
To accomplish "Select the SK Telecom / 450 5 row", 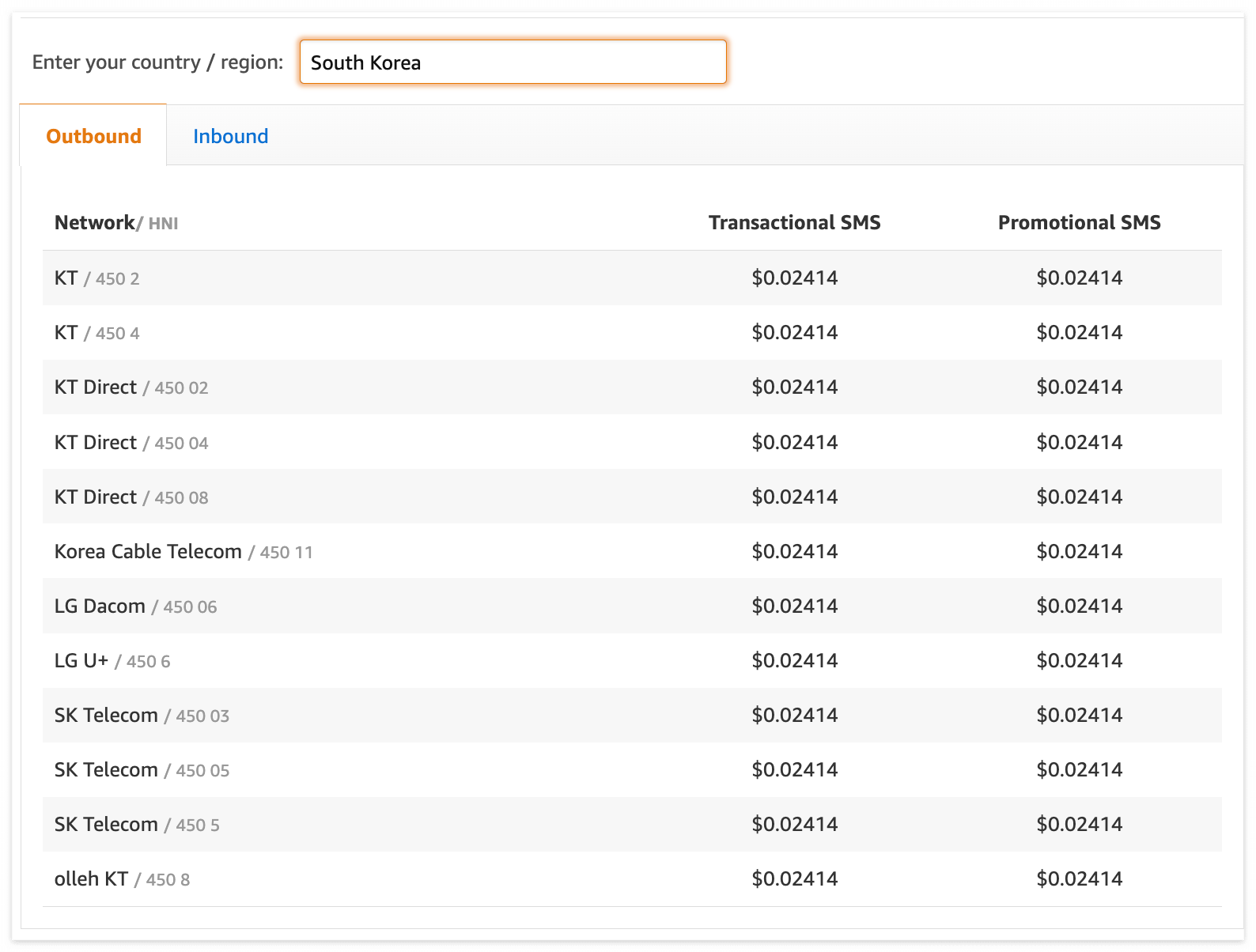I will tap(632, 824).
